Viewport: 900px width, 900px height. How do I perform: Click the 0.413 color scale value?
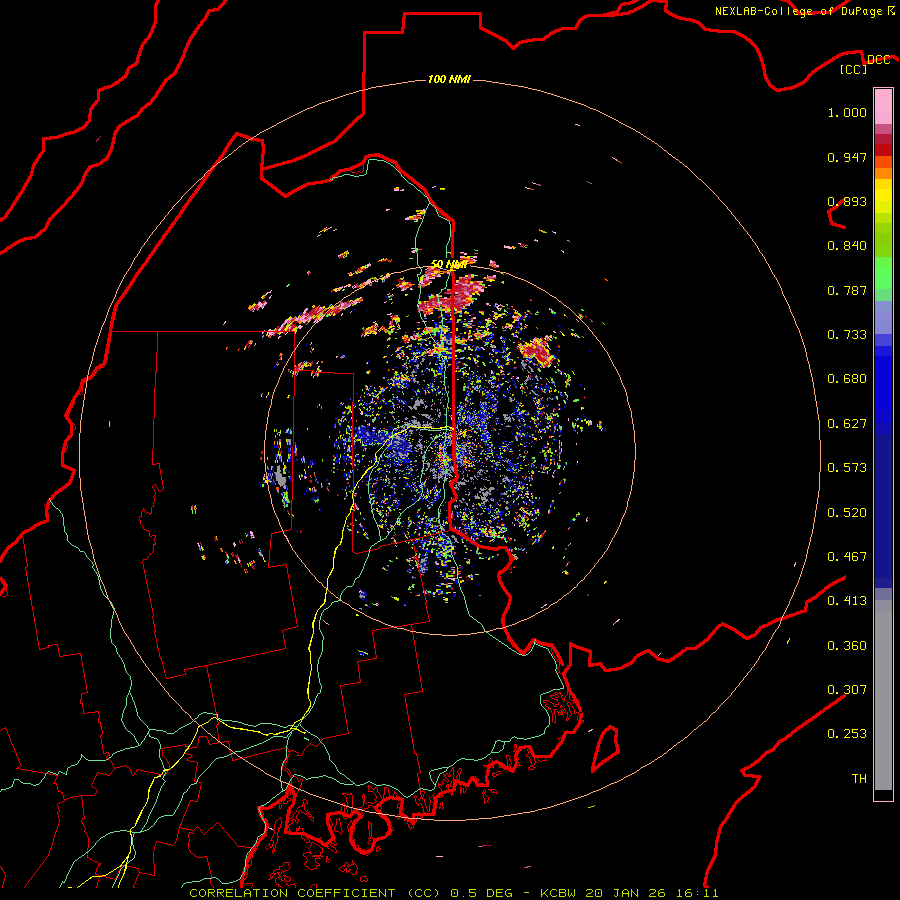tap(847, 601)
